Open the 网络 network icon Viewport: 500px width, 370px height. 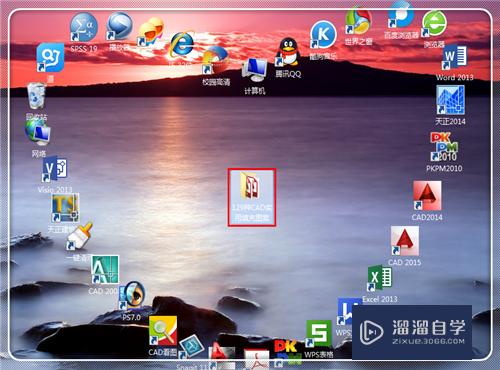38,132
